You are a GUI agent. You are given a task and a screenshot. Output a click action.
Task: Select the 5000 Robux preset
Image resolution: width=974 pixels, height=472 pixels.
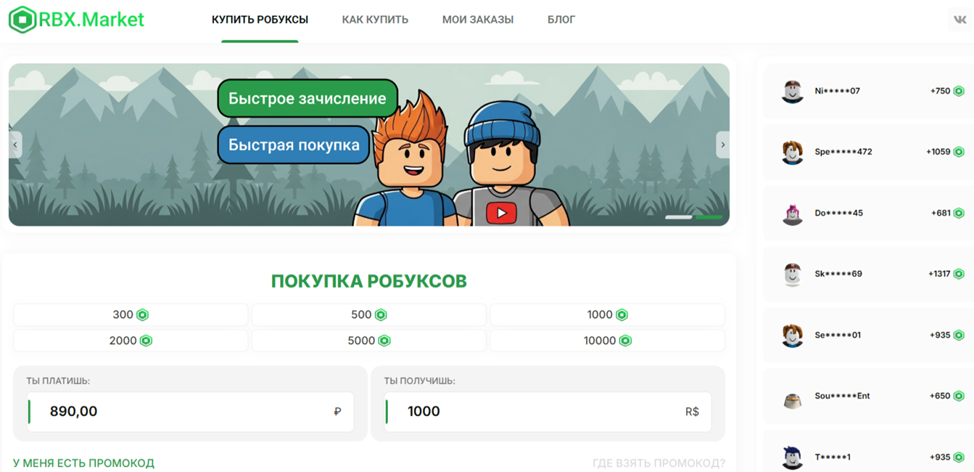click(x=368, y=341)
